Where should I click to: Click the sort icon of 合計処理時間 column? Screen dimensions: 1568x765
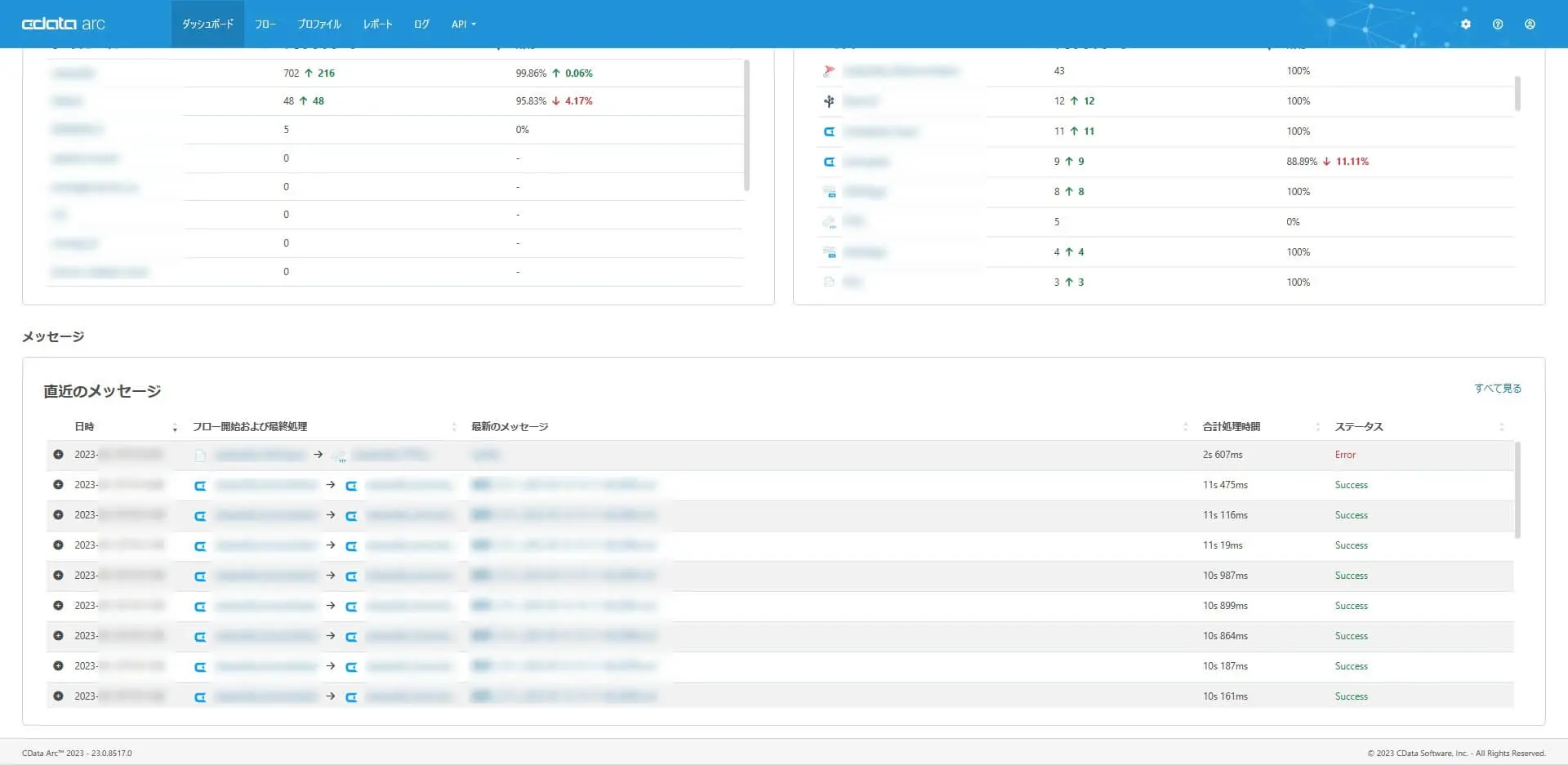1318,427
